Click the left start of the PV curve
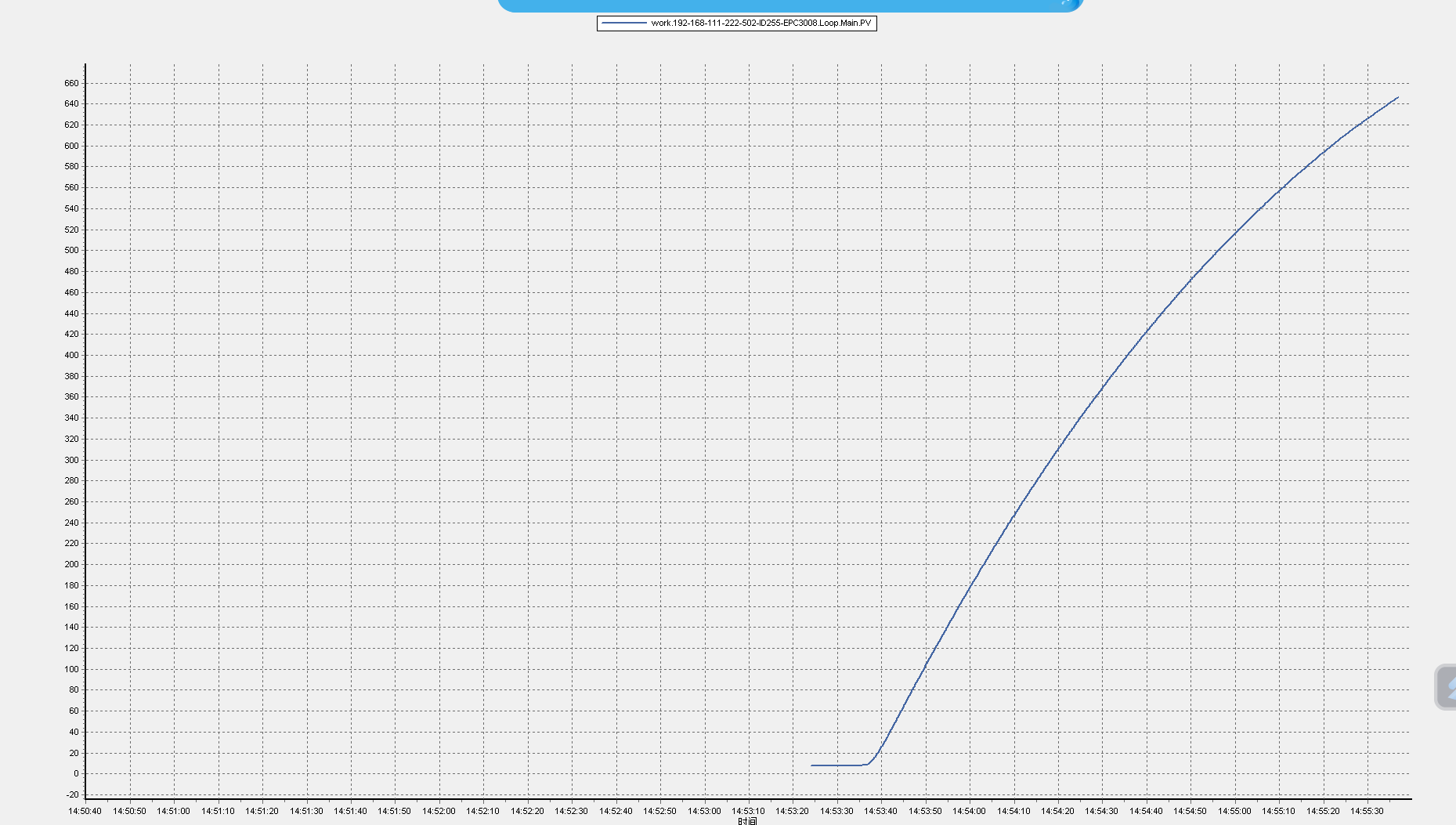1456x825 pixels. pos(812,765)
